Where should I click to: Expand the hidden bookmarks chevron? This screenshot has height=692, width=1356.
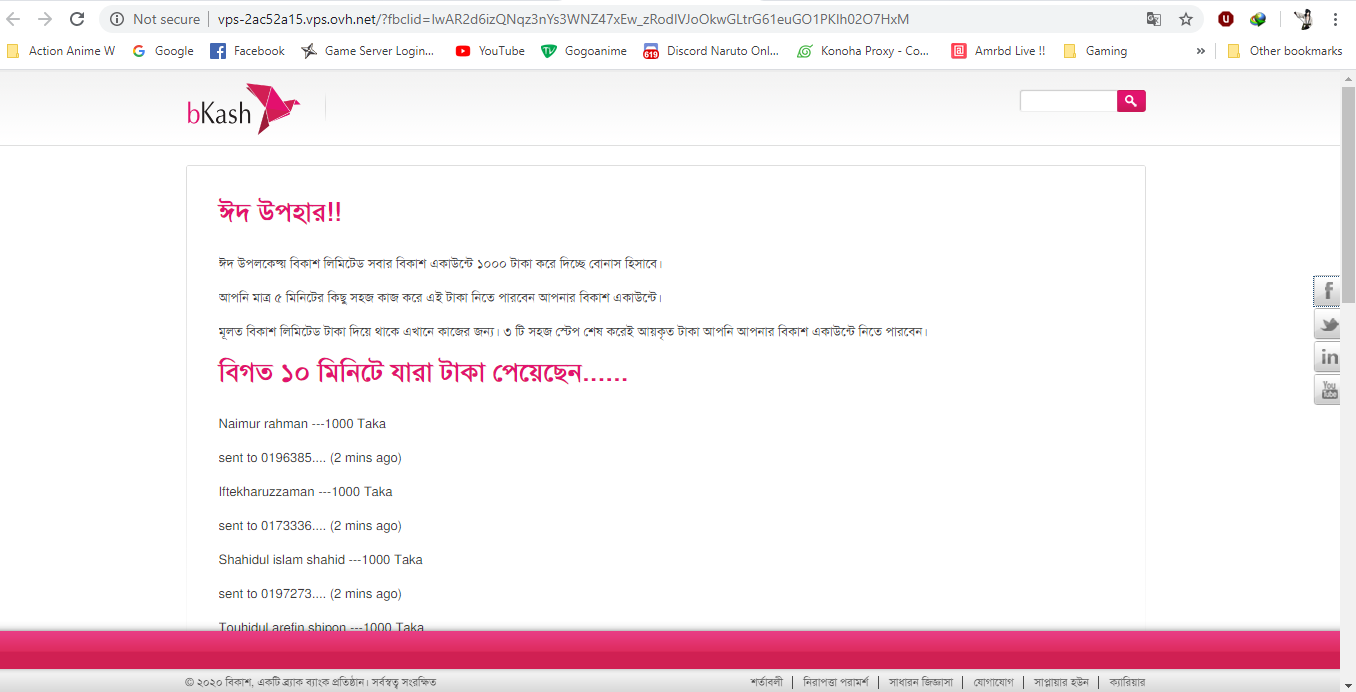(x=1200, y=51)
